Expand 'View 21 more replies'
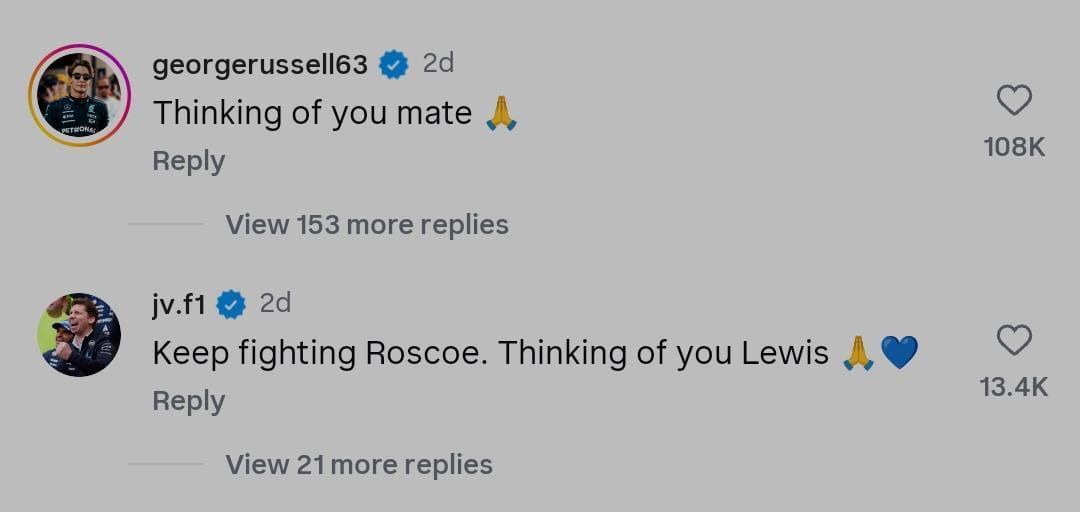The width and height of the screenshot is (1080, 512). (358, 465)
